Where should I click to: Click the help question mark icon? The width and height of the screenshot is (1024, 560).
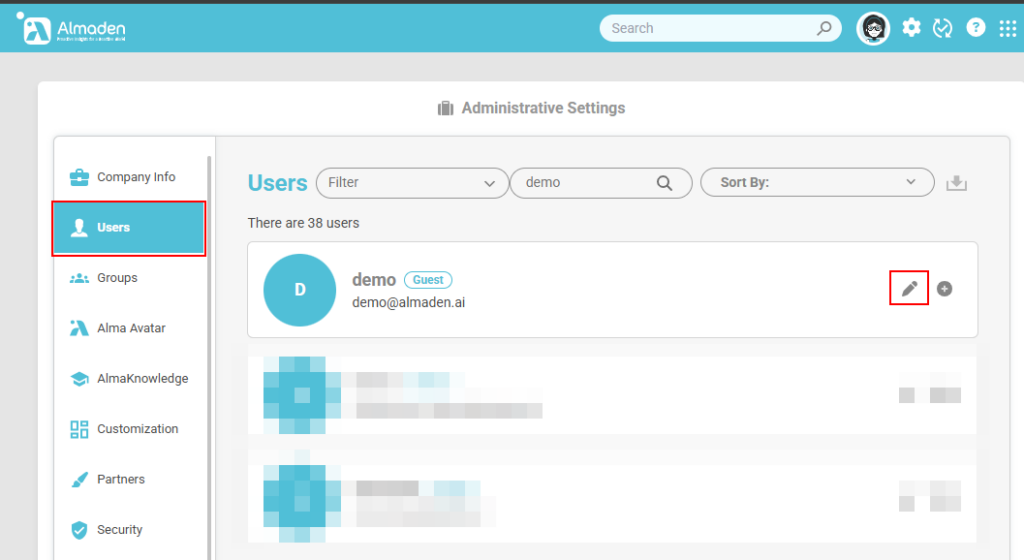(x=976, y=28)
